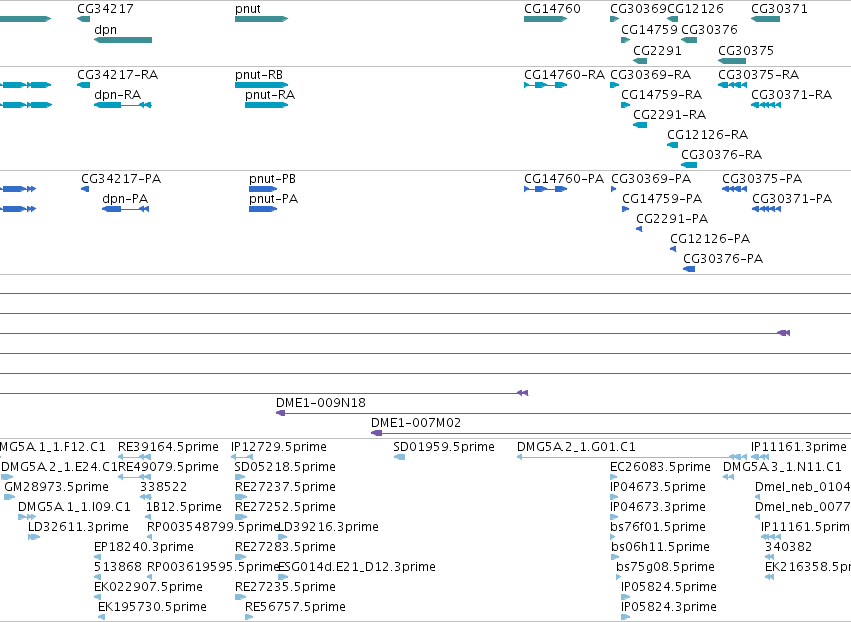Click the pnut-PA label
Viewport: 851px width, 622px height.
(x=274, y=199)
